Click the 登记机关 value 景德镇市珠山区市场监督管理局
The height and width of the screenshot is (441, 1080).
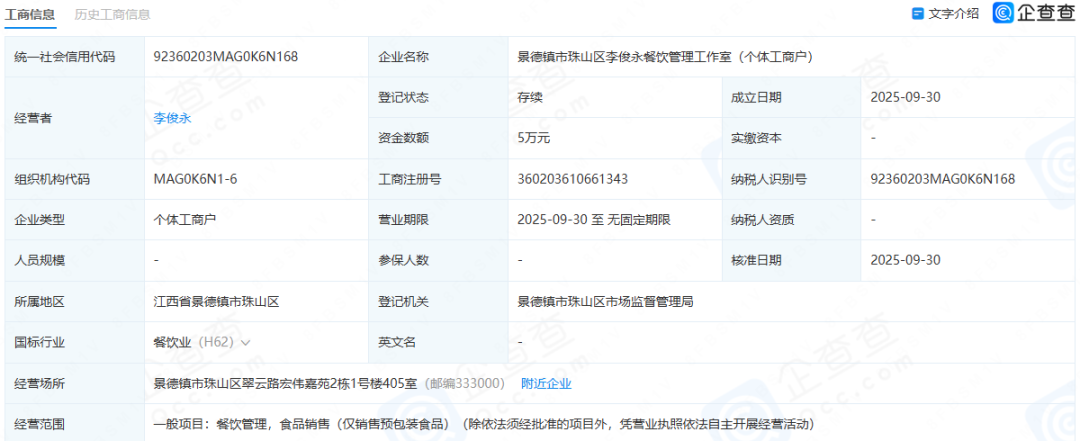click(605, 301)
